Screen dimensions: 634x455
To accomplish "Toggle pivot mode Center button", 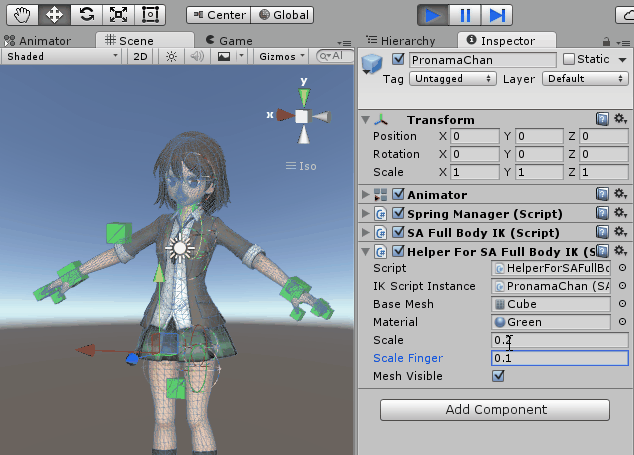I will coord(219,15).
